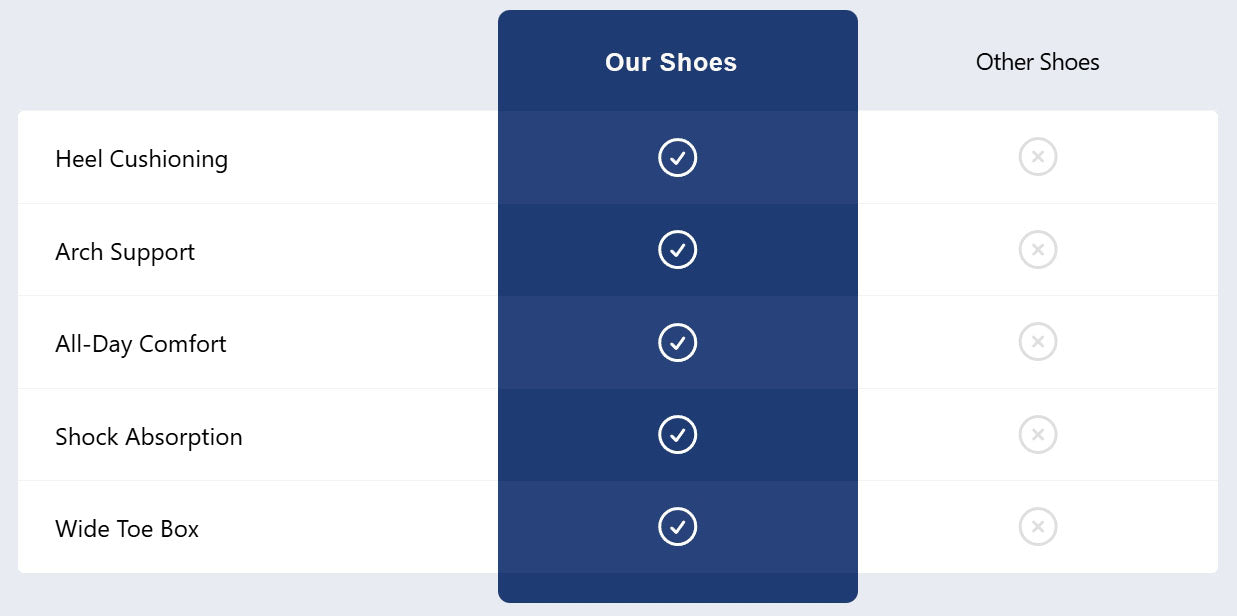Click the Wide Toe Box checkmark icon

pyautogui.click(x=677, y=527)
